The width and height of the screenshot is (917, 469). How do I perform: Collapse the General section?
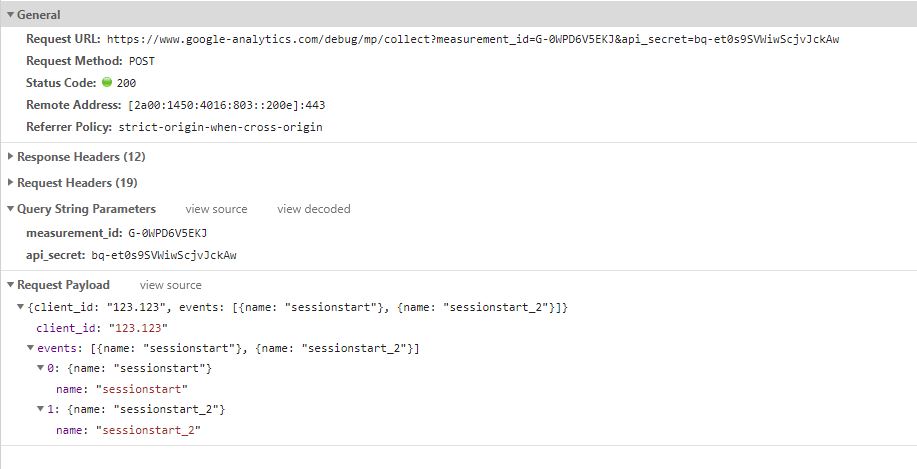(x=10, y=15)
